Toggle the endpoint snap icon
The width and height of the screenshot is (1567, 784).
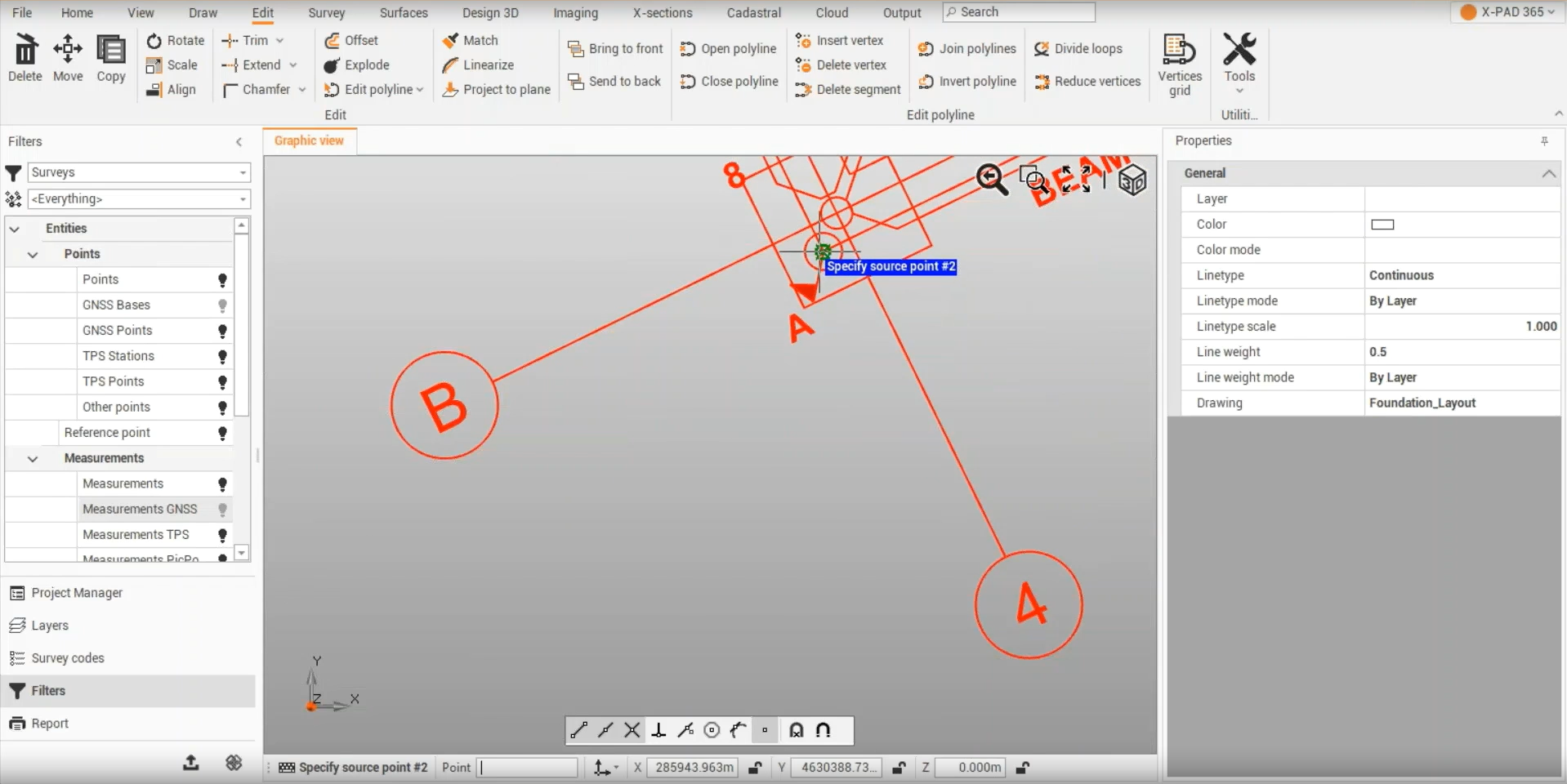click(x=578, y=730)
